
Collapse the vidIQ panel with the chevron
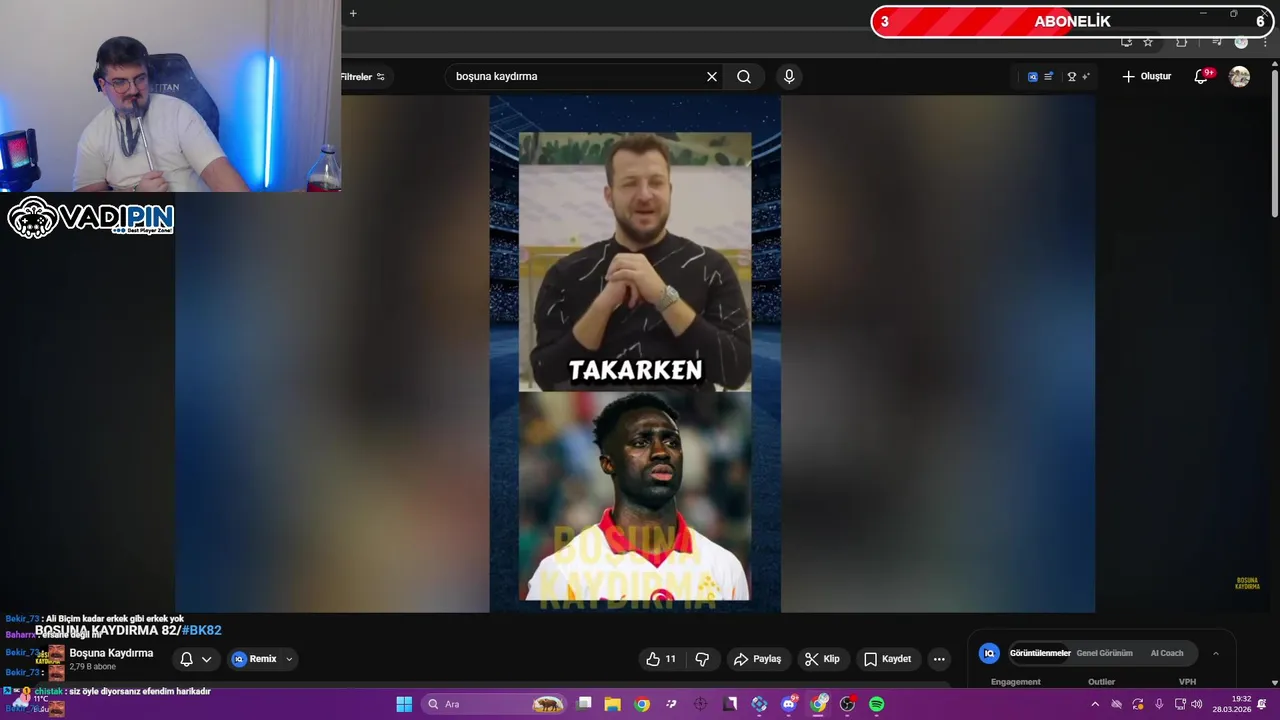[x=1216, y=653]
